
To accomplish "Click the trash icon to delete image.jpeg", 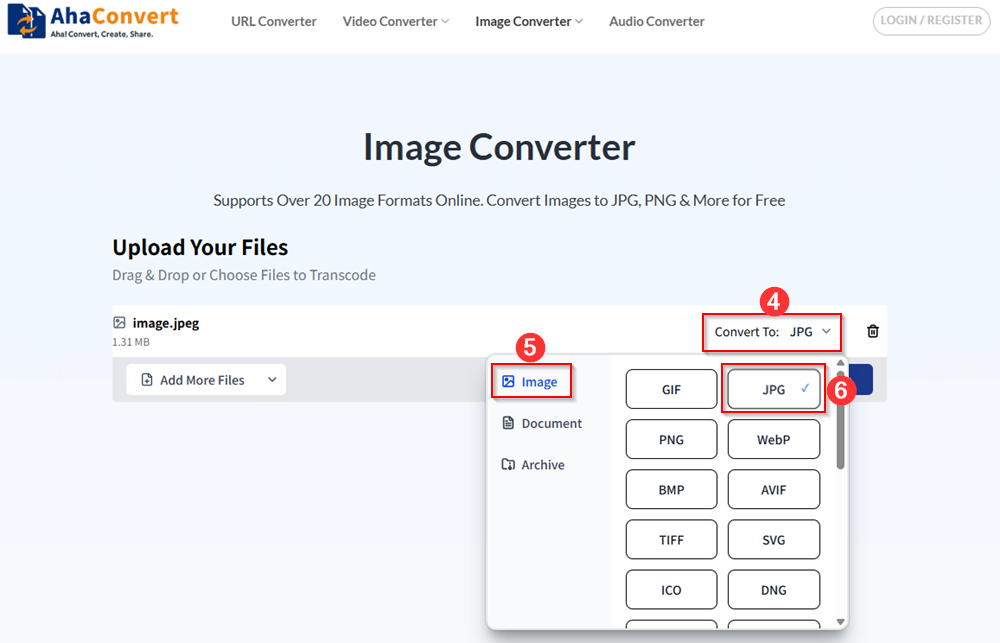I will tap(872, 330).
